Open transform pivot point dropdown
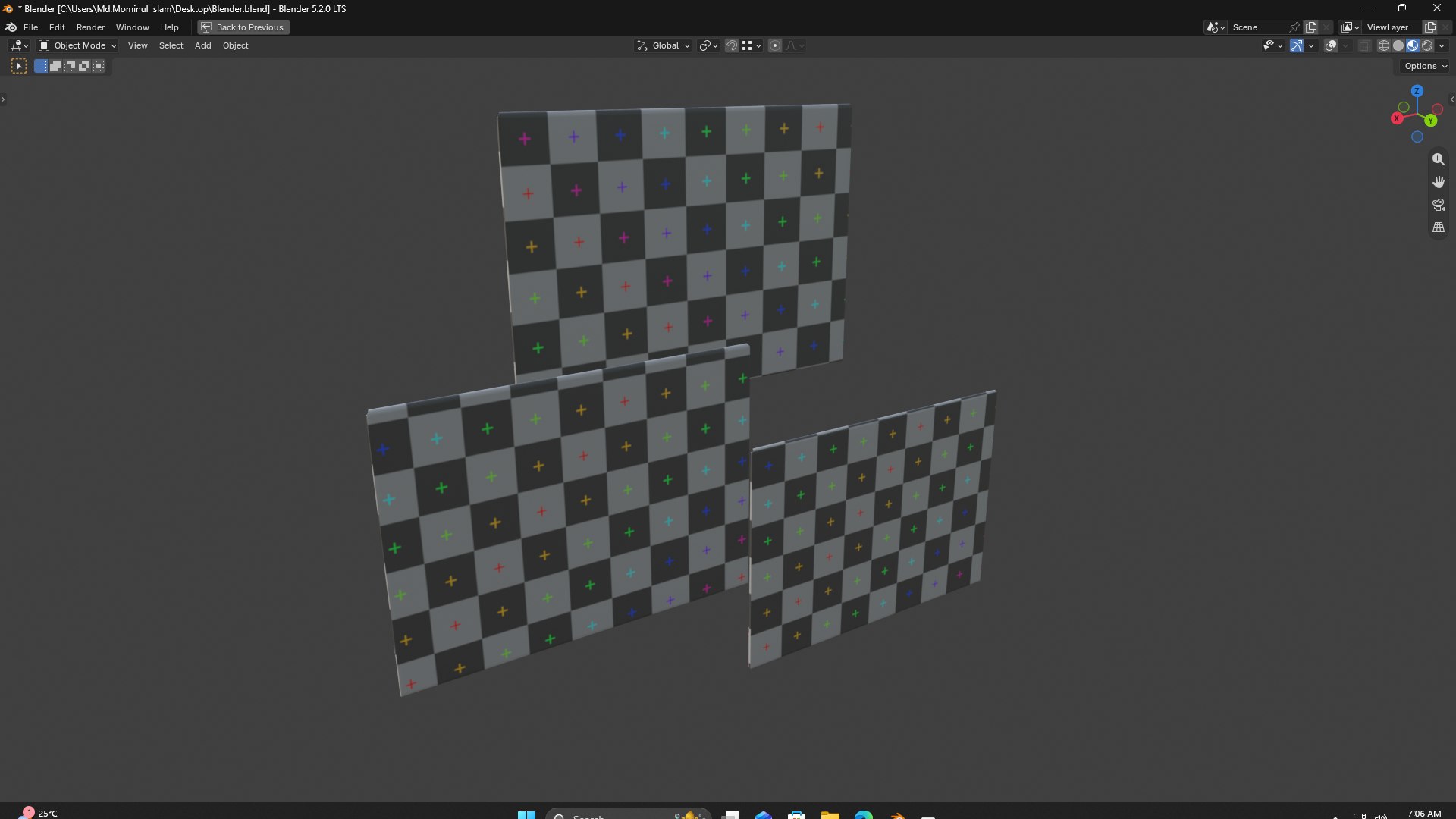The width and height of the screenshot is (1456, 819). coord(708,46)
